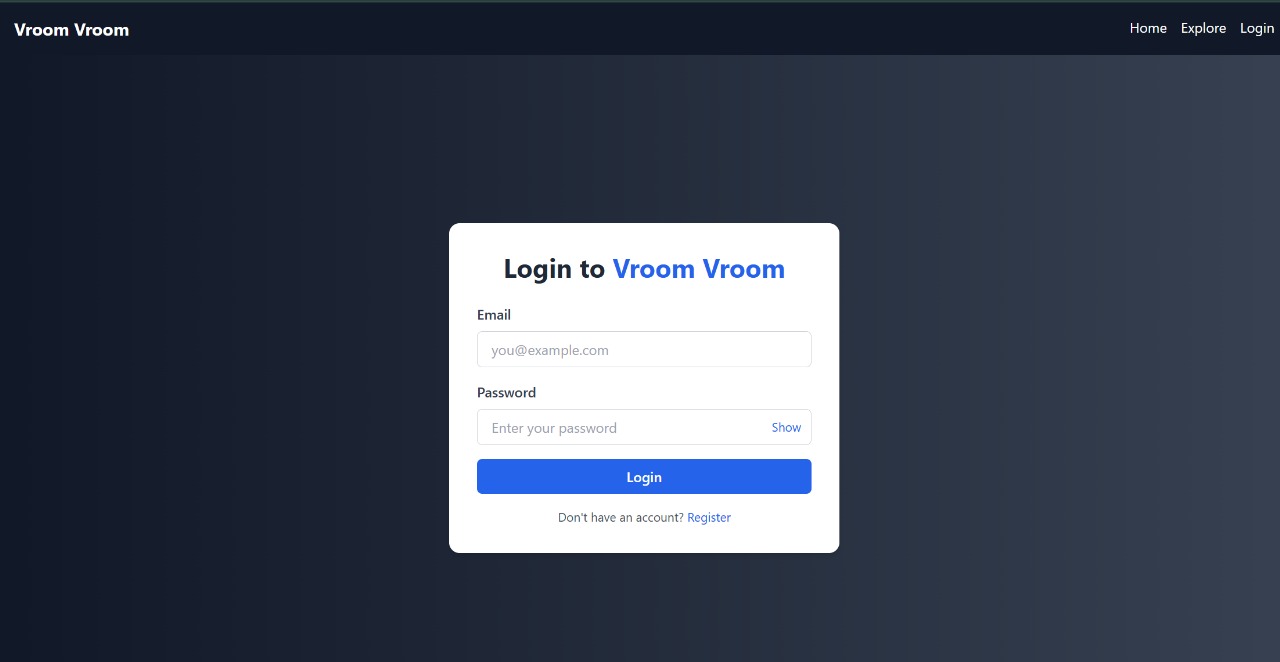
Task: Click the "Login to" heading text
Action: click(554, 269)
